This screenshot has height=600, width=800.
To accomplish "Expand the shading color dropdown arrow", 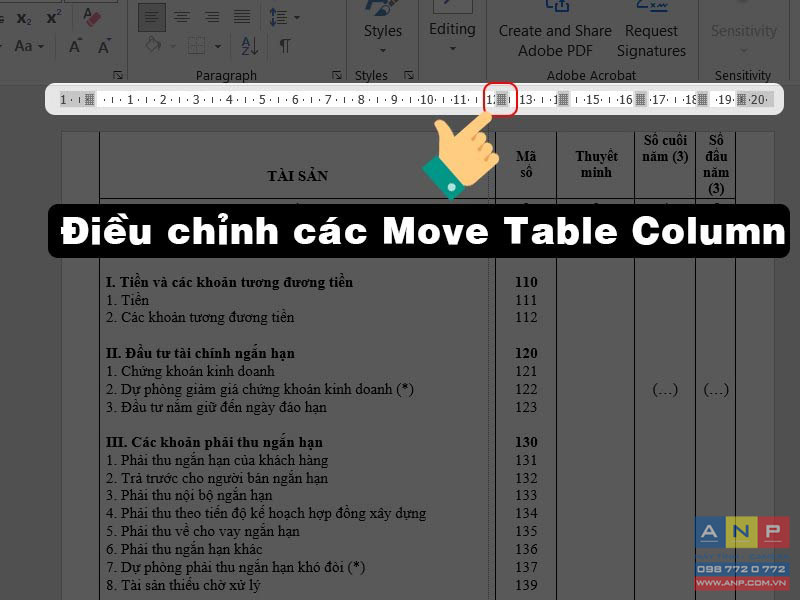I will (x=173, y=46).
